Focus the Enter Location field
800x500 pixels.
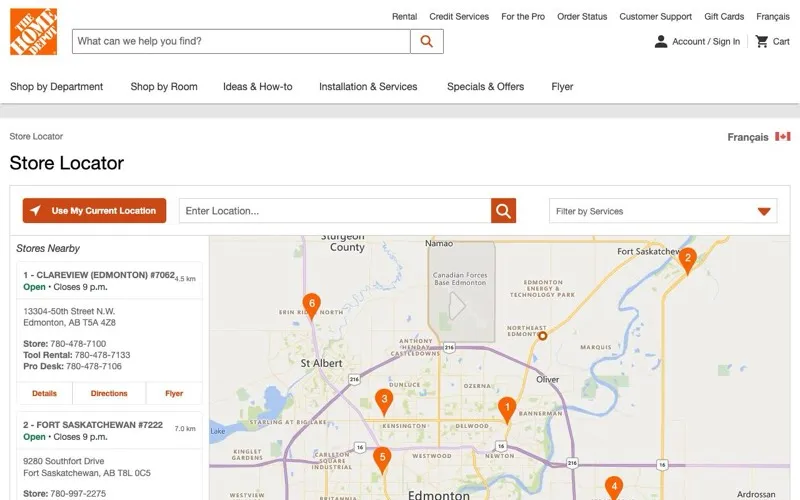[x=335, y=211]
